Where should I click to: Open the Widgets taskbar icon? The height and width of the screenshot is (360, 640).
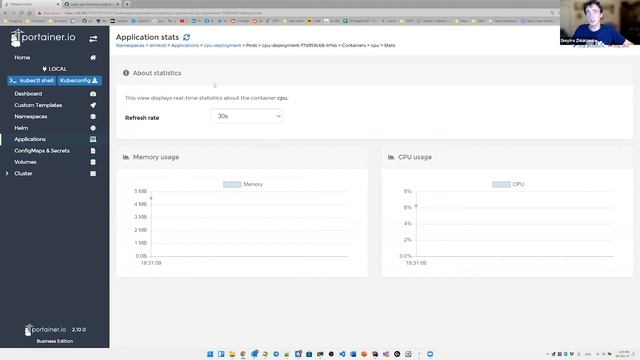click(x=221, y=354)
